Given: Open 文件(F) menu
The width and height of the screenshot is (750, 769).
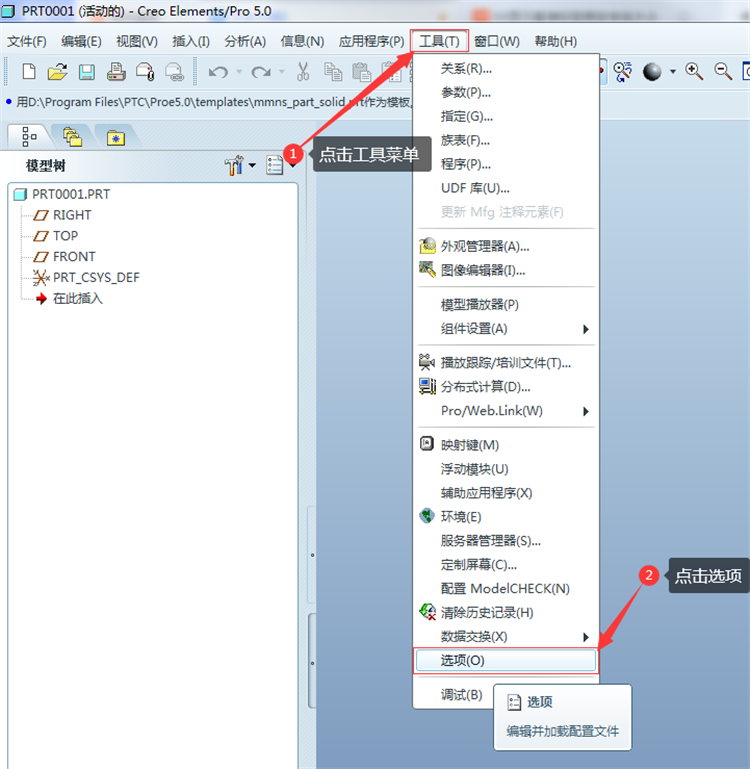Looking at the screenshot, I should click(27, 42).
